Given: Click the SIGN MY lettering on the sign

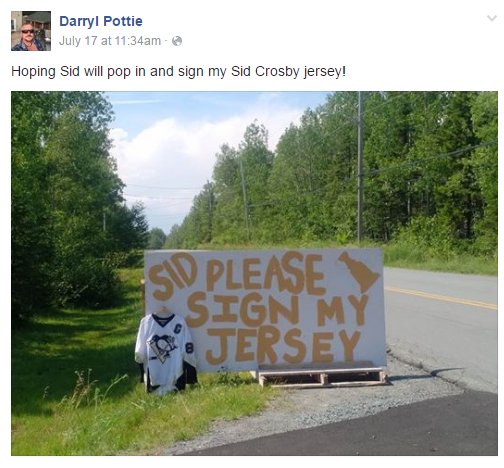Looking at the screenshot, I should pos(277,309).
